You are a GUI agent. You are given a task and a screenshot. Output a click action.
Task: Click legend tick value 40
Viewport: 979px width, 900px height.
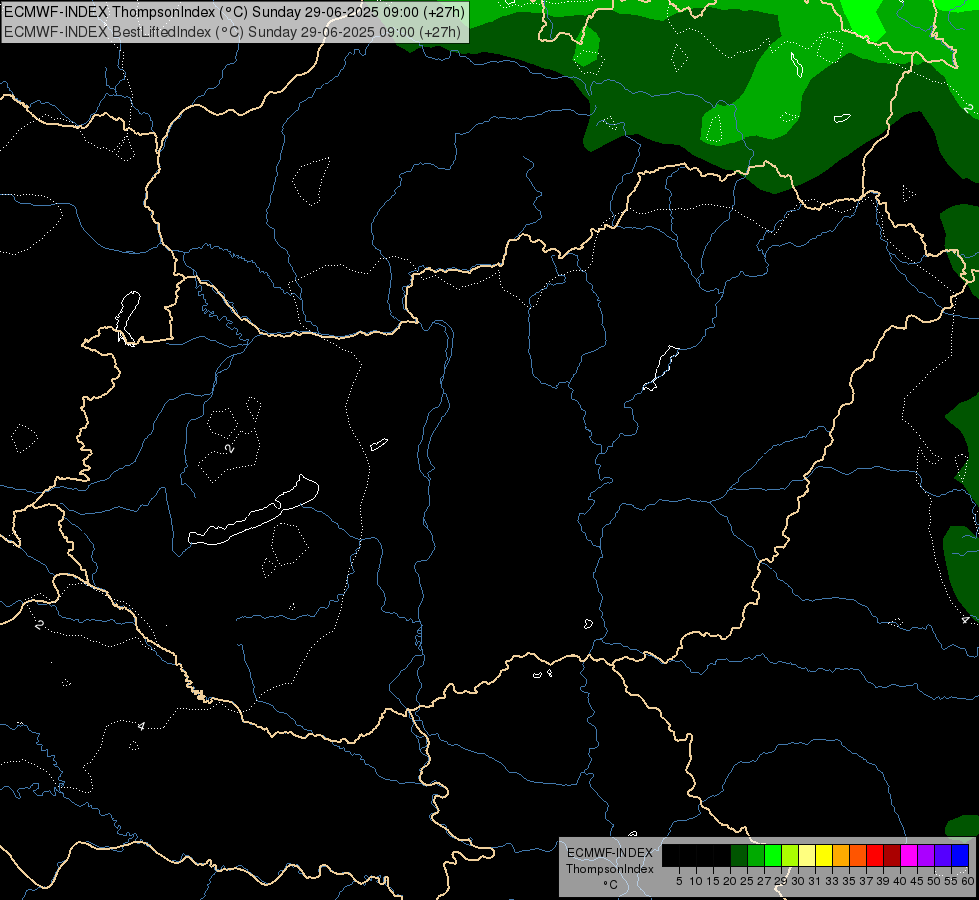pyautogui.click(x=900, y=881)
